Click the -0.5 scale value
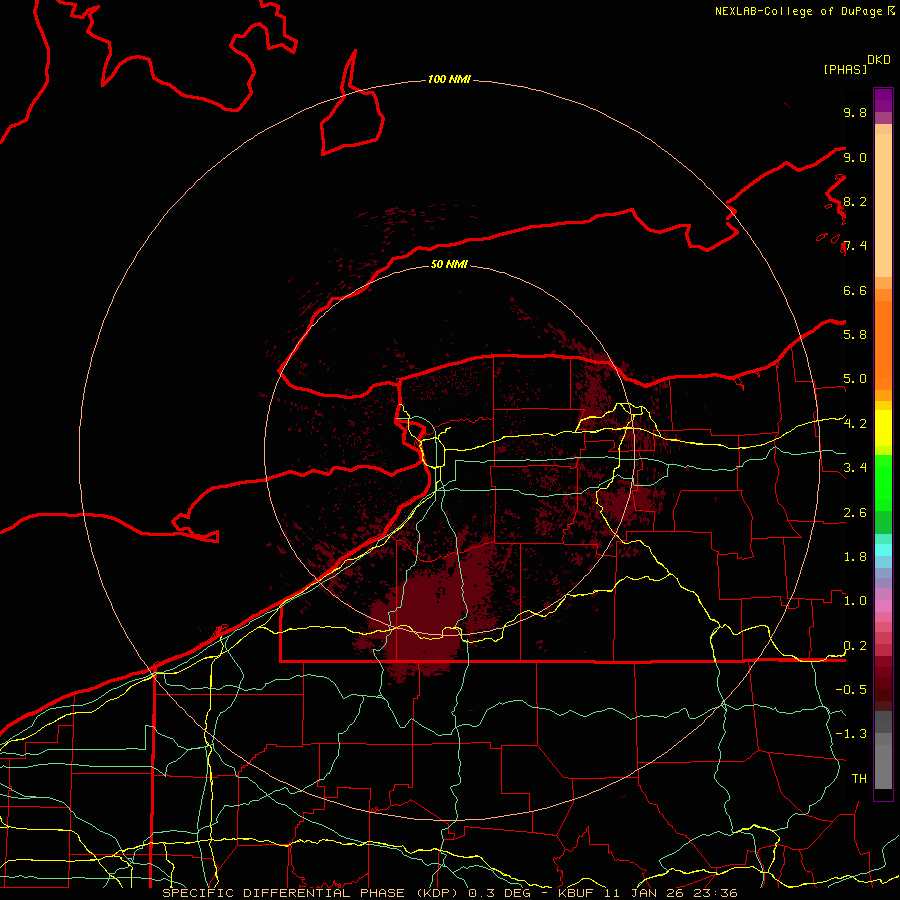 [x=851, y=690]
